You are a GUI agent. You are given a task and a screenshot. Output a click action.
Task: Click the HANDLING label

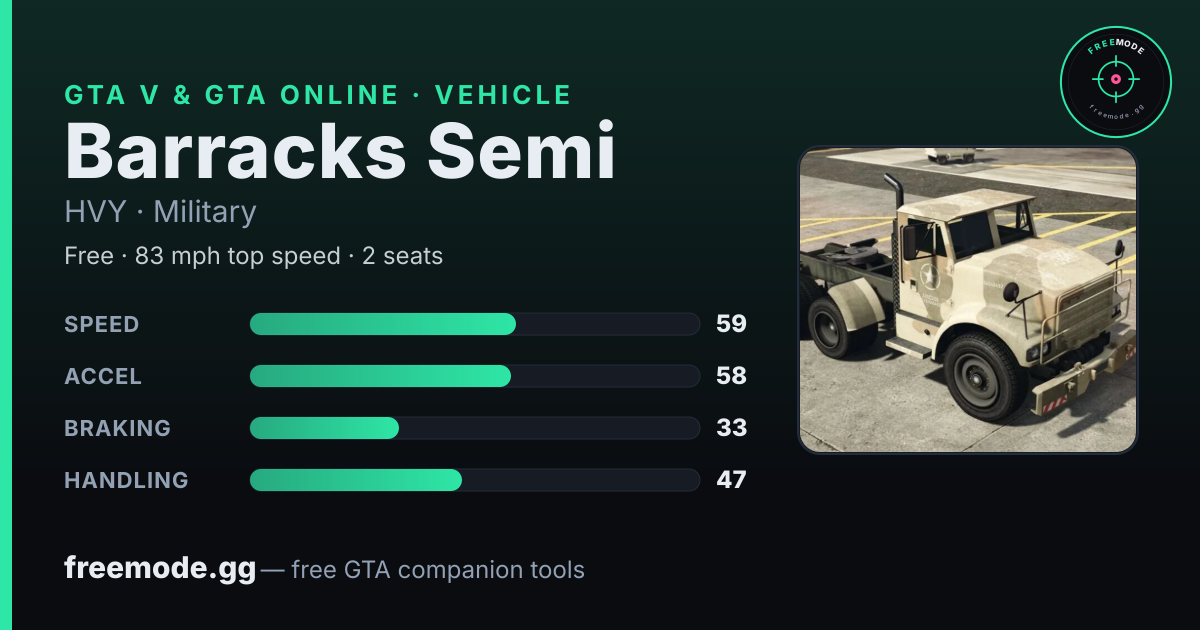(126, 480)
